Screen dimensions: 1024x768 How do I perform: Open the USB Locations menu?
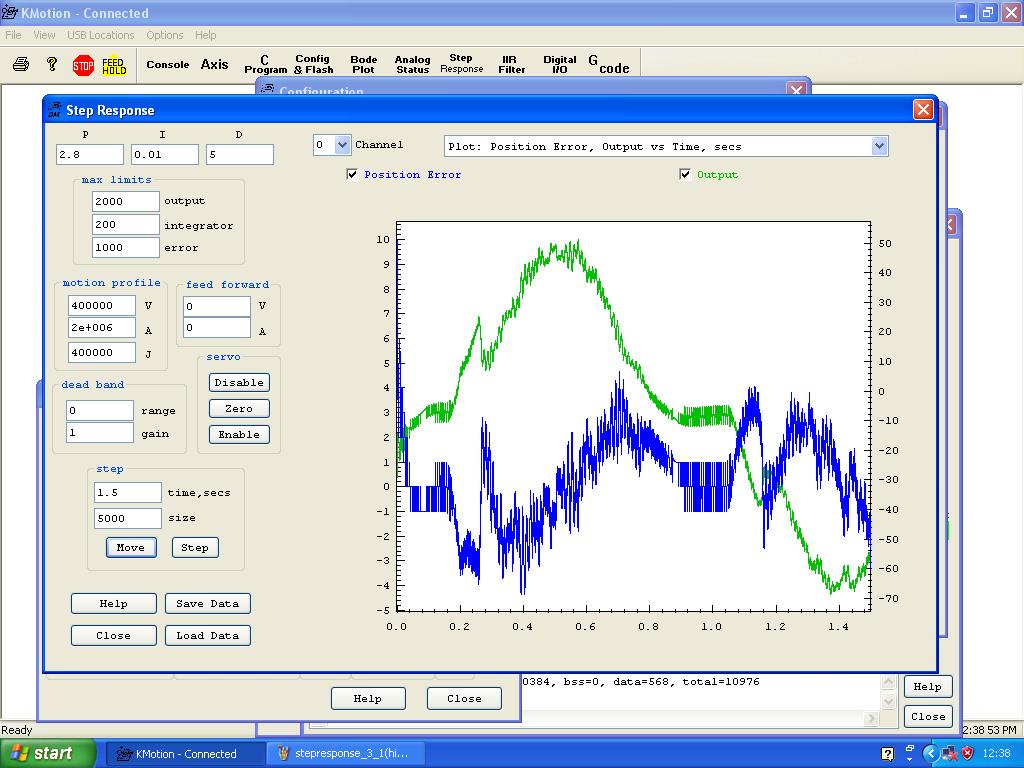coord(100,35)
